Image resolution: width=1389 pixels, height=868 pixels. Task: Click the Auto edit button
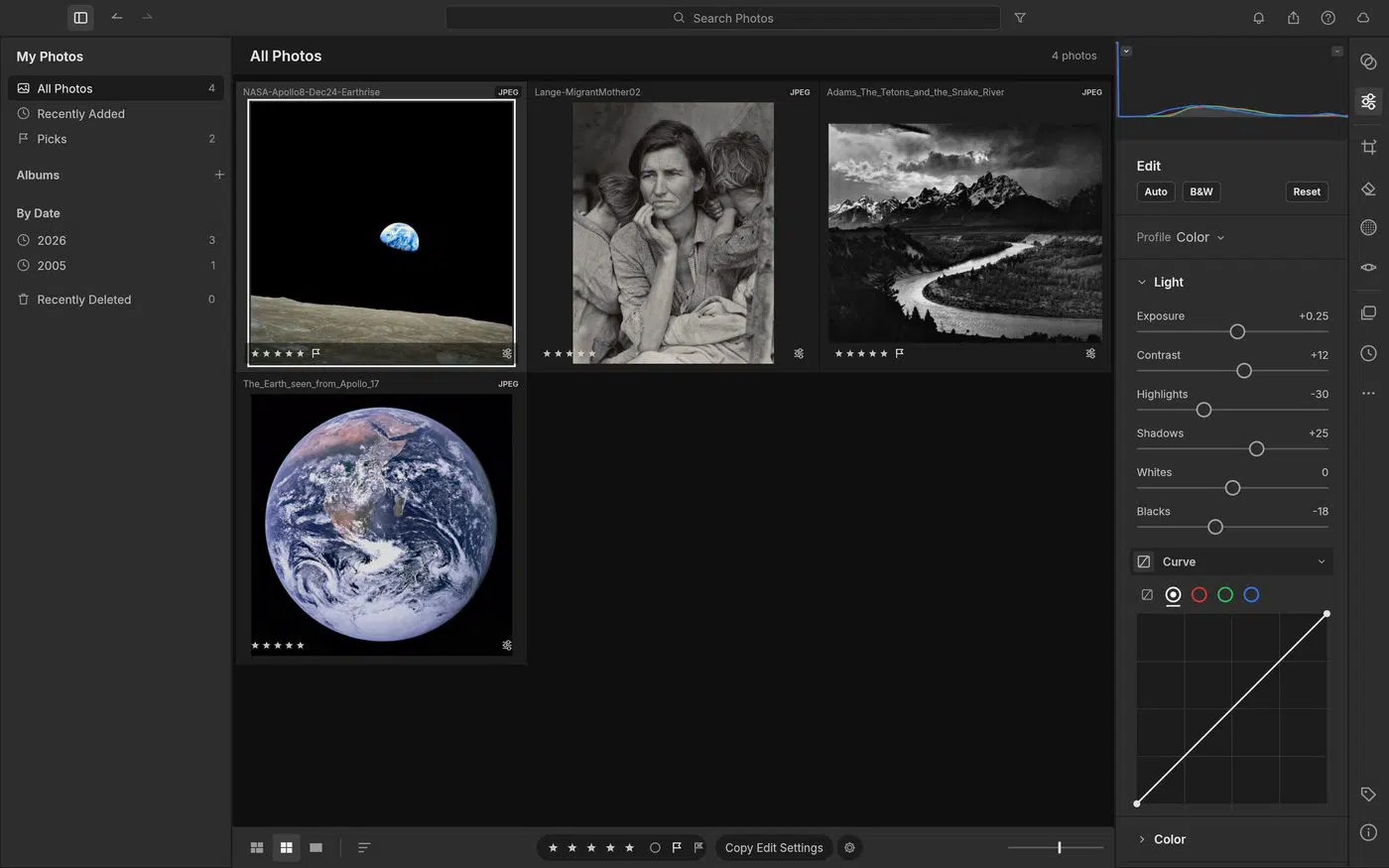click(1156, 191)
